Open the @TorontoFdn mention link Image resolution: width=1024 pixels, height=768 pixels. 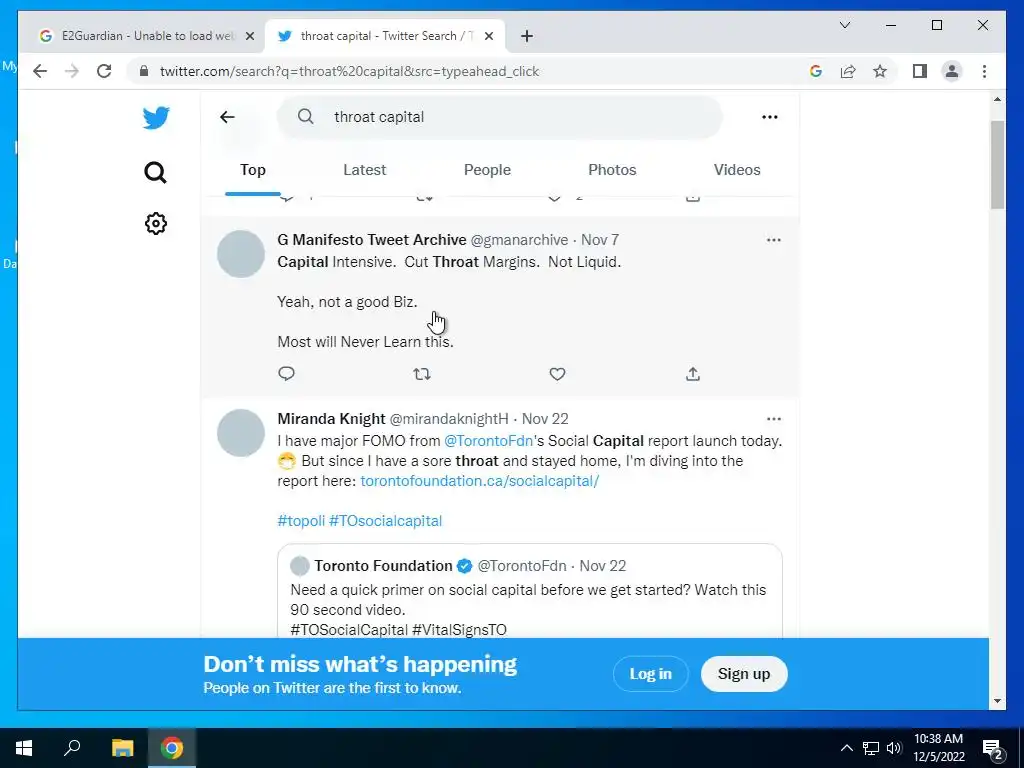488,441
